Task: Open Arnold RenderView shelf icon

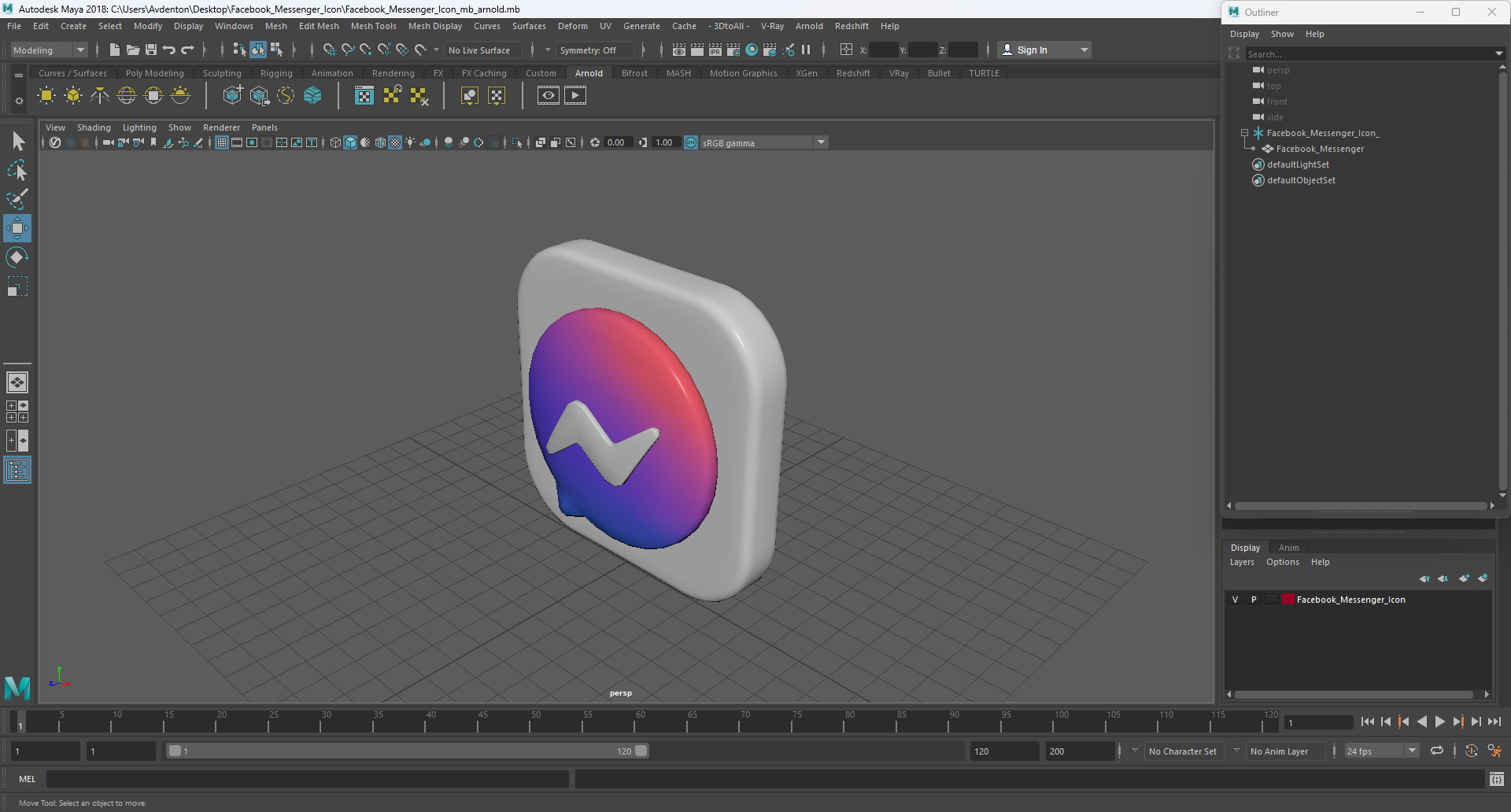Action: tap(549, 95)
